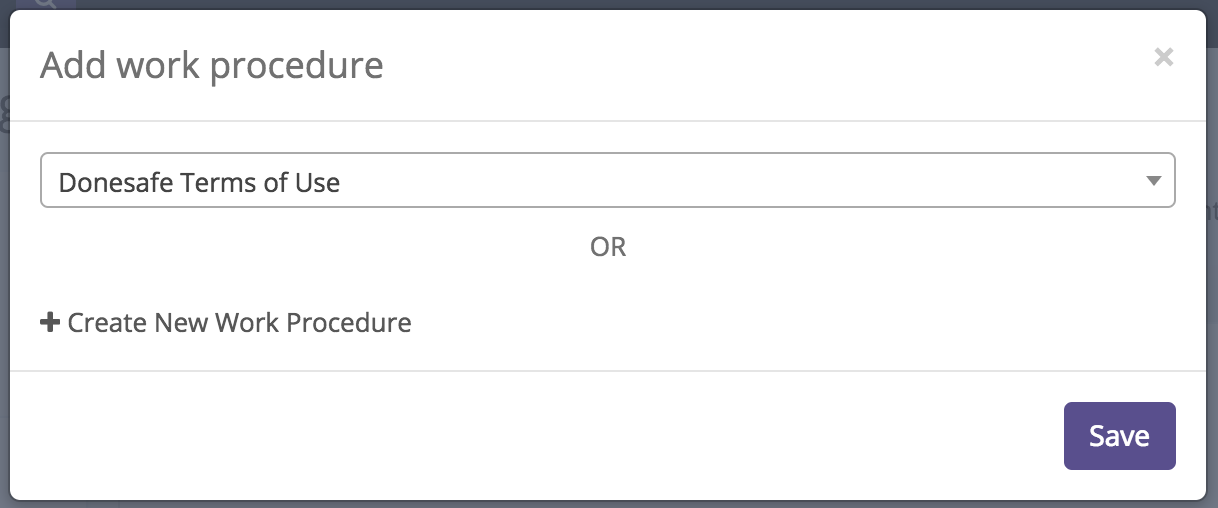1218x508 pixels.
Task: Click empty modal body right of create link
Action: point(800,323)
